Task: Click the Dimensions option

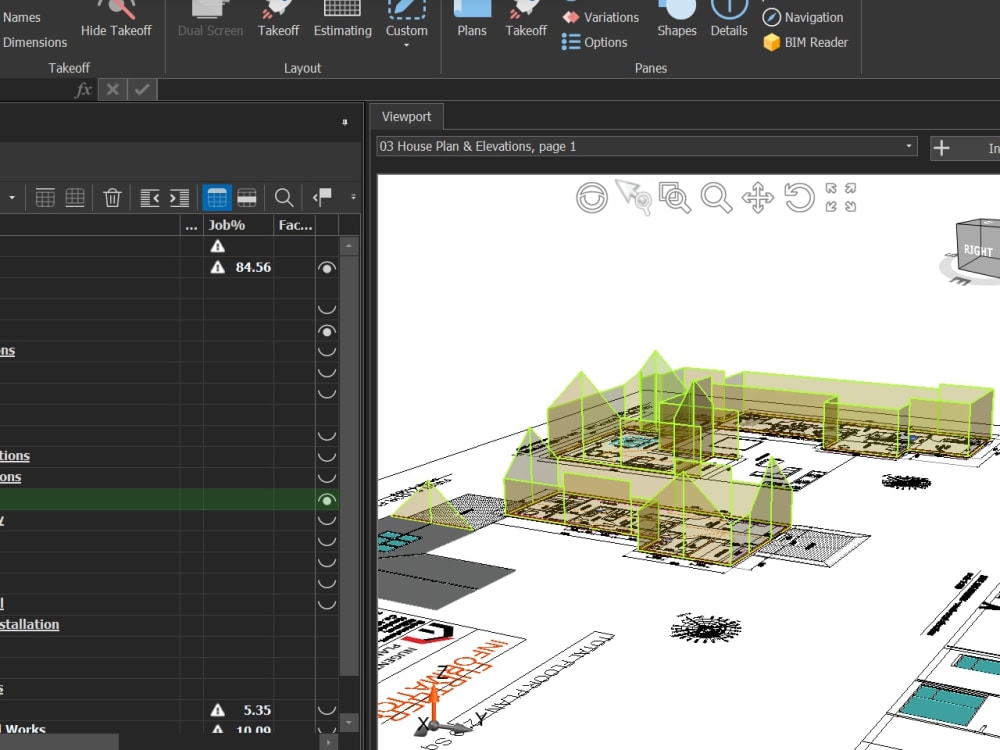Action: (34, 42)
